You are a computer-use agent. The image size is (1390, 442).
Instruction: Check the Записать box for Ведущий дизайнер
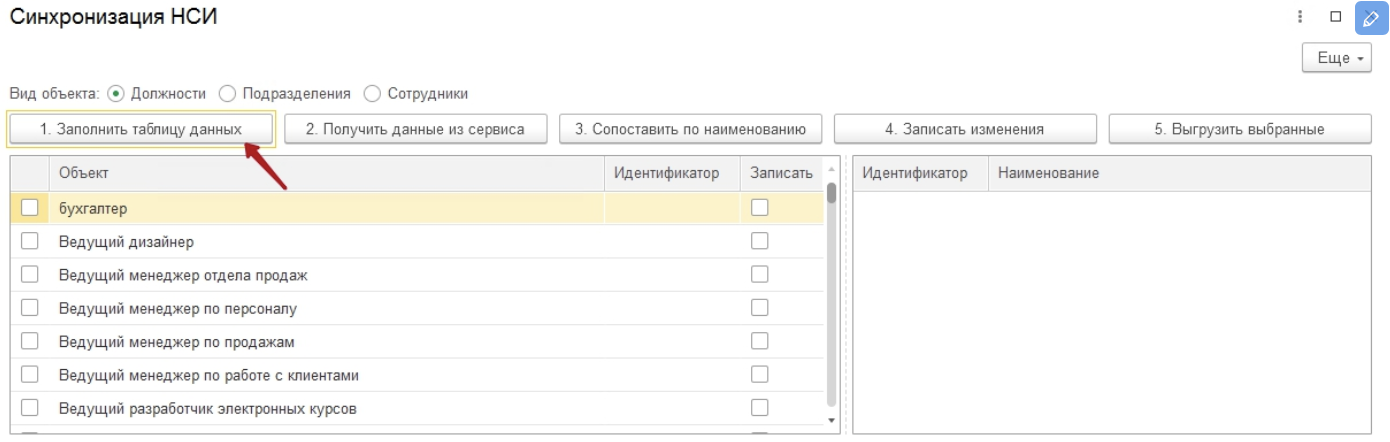pos(760,241)
